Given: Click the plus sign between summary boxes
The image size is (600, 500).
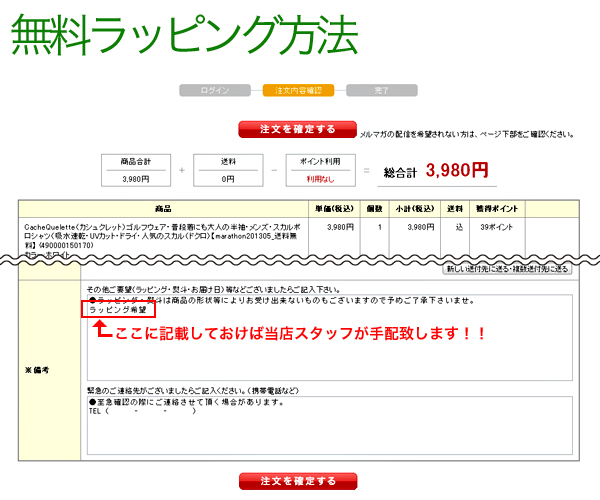Looking at the screenshot, I should tap(183, 171).
